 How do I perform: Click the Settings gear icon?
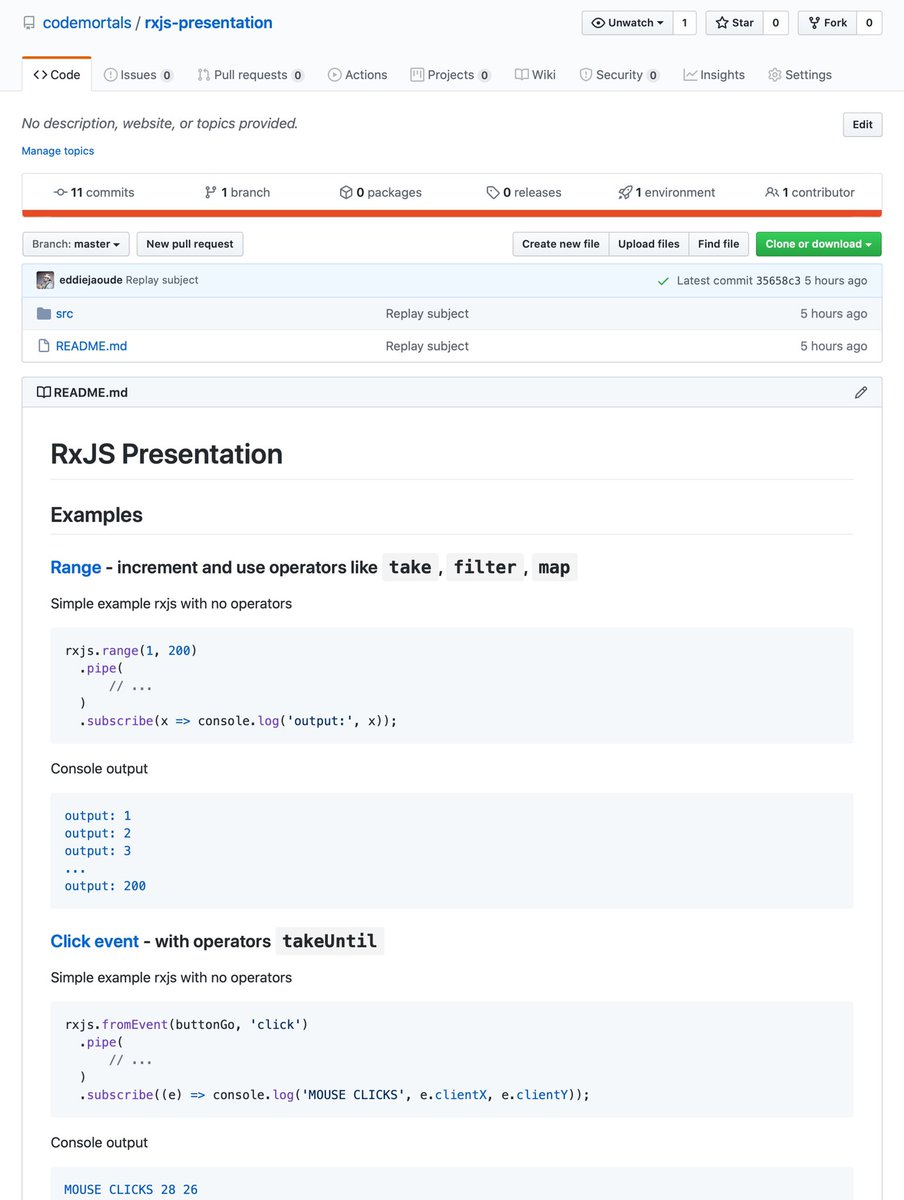click(774, 75)
